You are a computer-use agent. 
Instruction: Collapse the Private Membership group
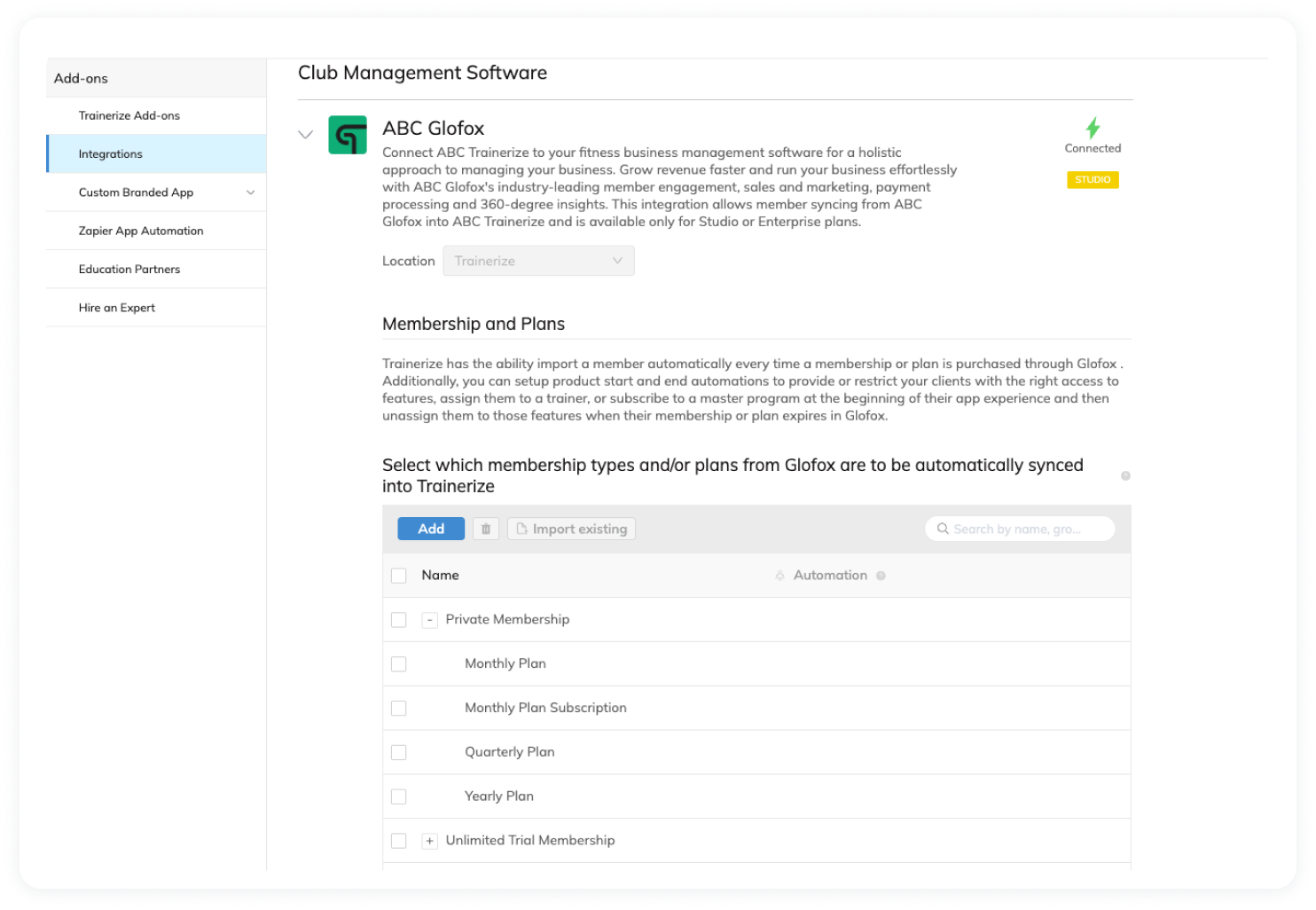[430, 620]
